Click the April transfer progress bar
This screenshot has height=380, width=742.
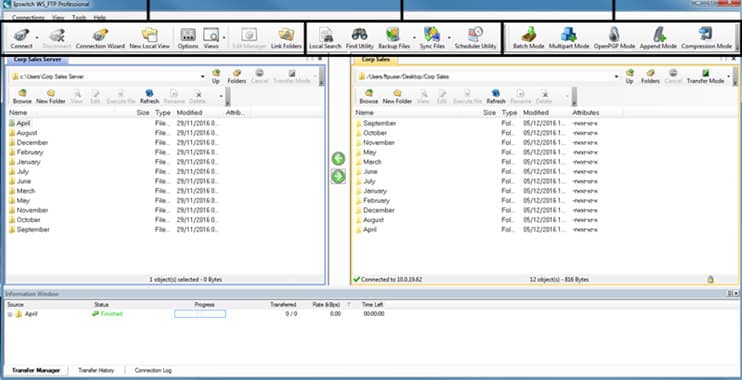[x=200, y=314]
